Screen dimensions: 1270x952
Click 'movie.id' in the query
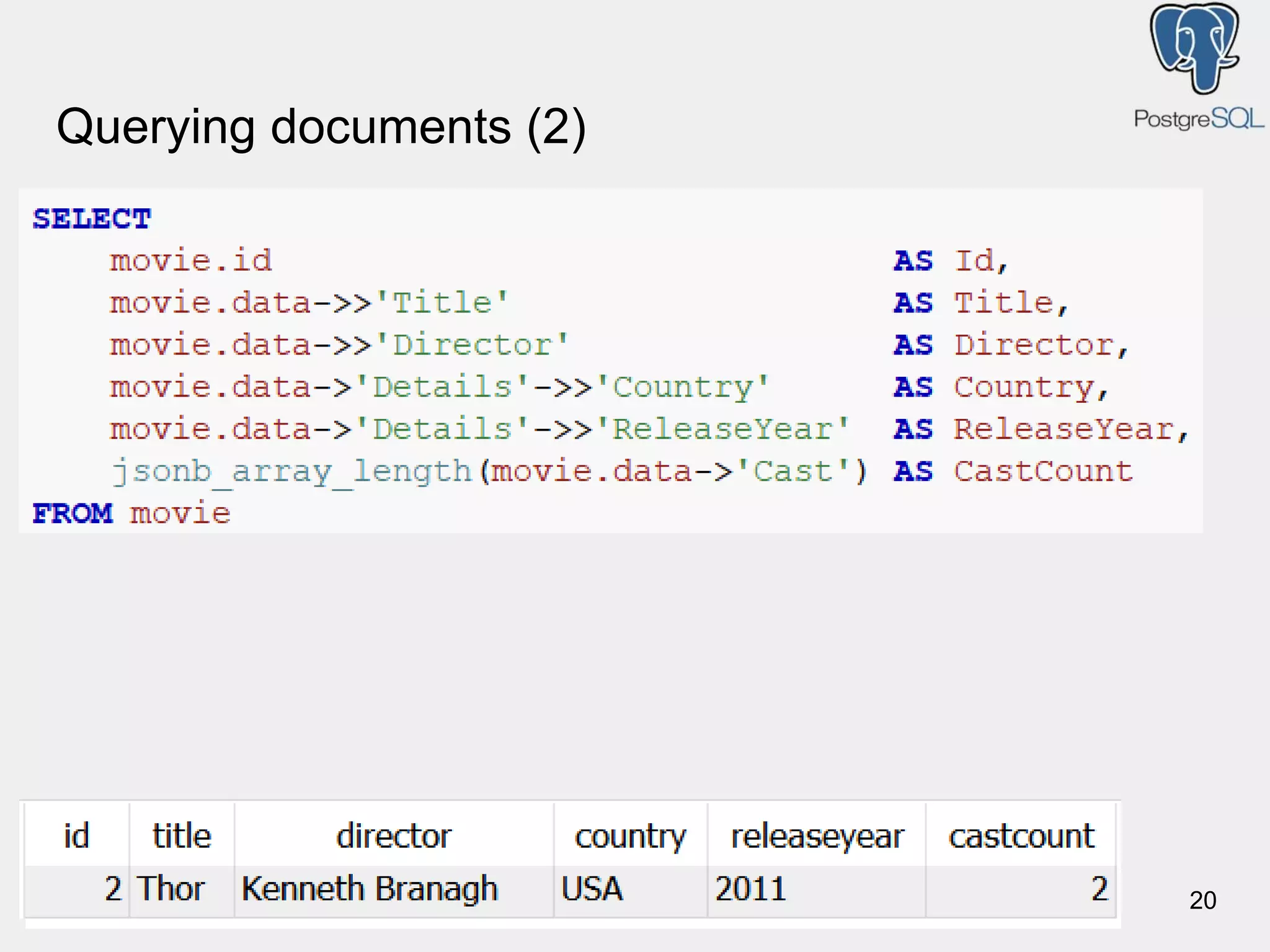[191, 260]
